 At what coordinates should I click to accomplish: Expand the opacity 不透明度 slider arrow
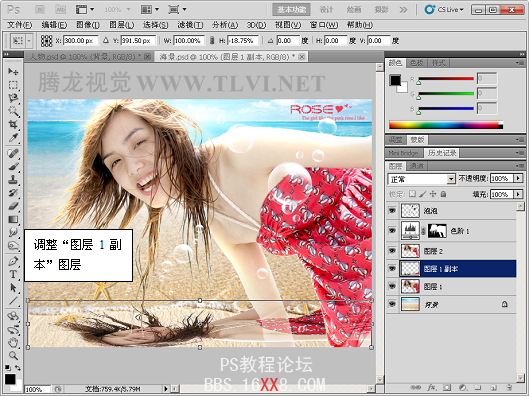point(518,178)
